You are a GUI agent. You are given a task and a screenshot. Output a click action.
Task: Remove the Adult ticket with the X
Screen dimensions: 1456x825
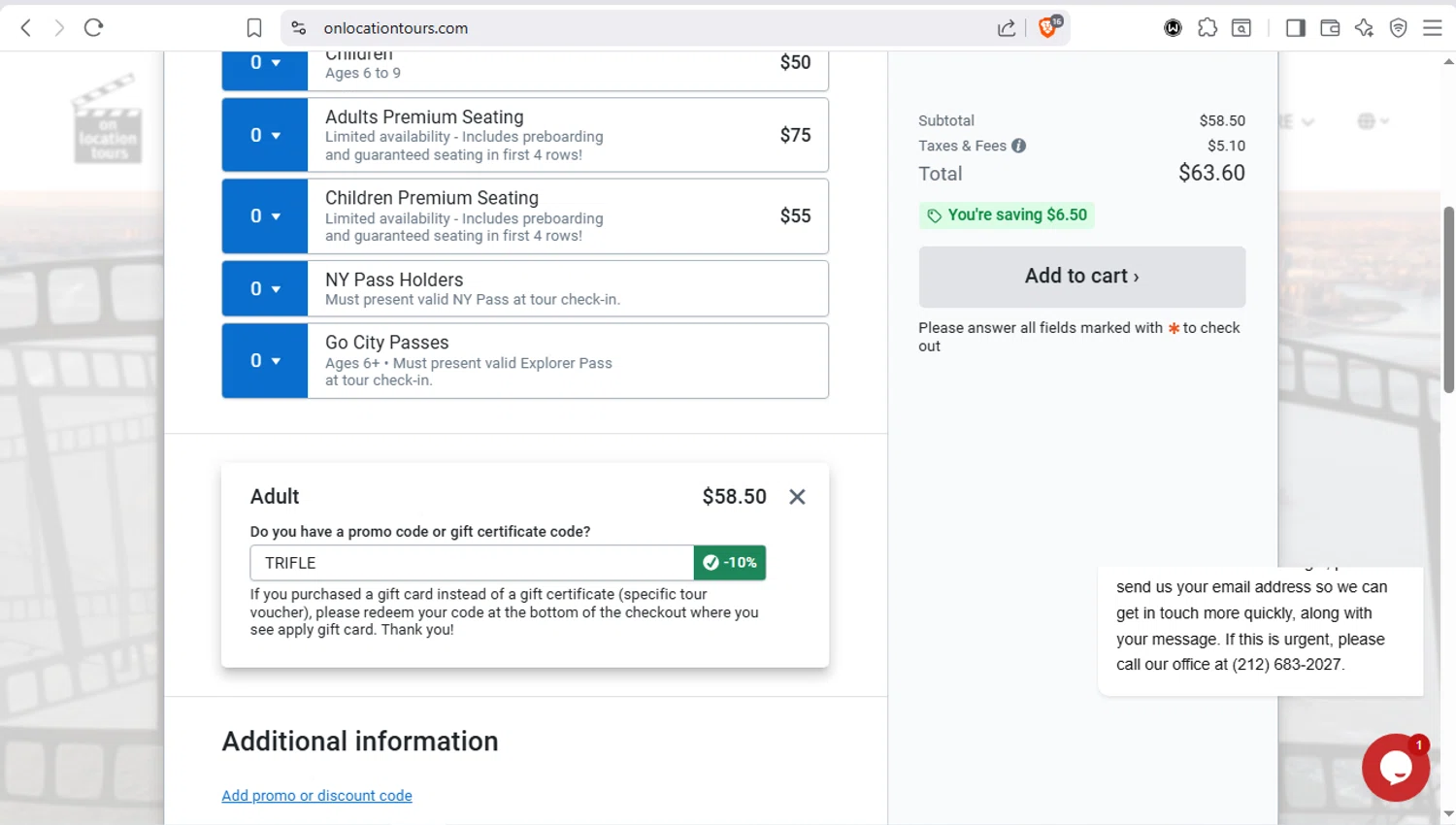click(797, 497)
